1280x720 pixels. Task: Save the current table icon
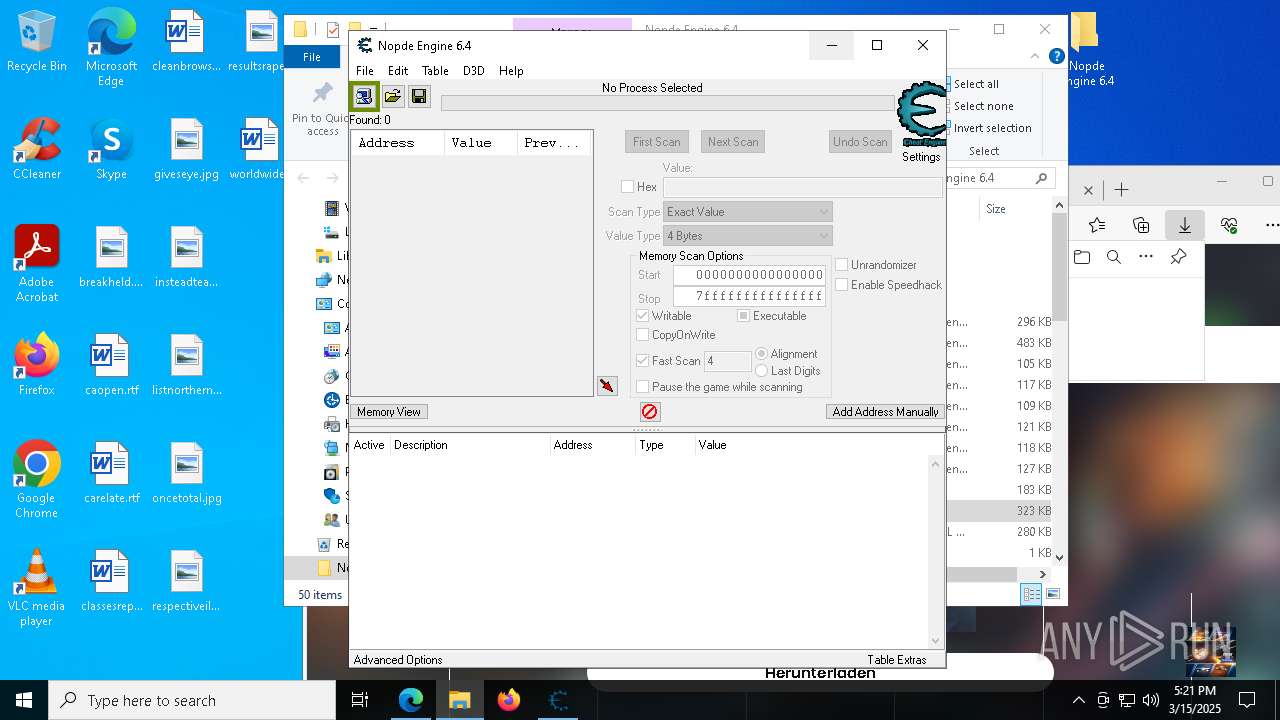pos(419,96)
